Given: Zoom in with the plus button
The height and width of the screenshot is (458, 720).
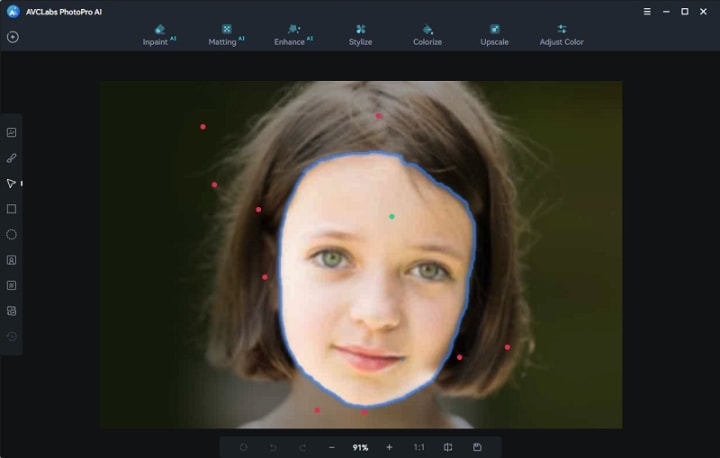Looking at the screenshot, I should (389, 447).
